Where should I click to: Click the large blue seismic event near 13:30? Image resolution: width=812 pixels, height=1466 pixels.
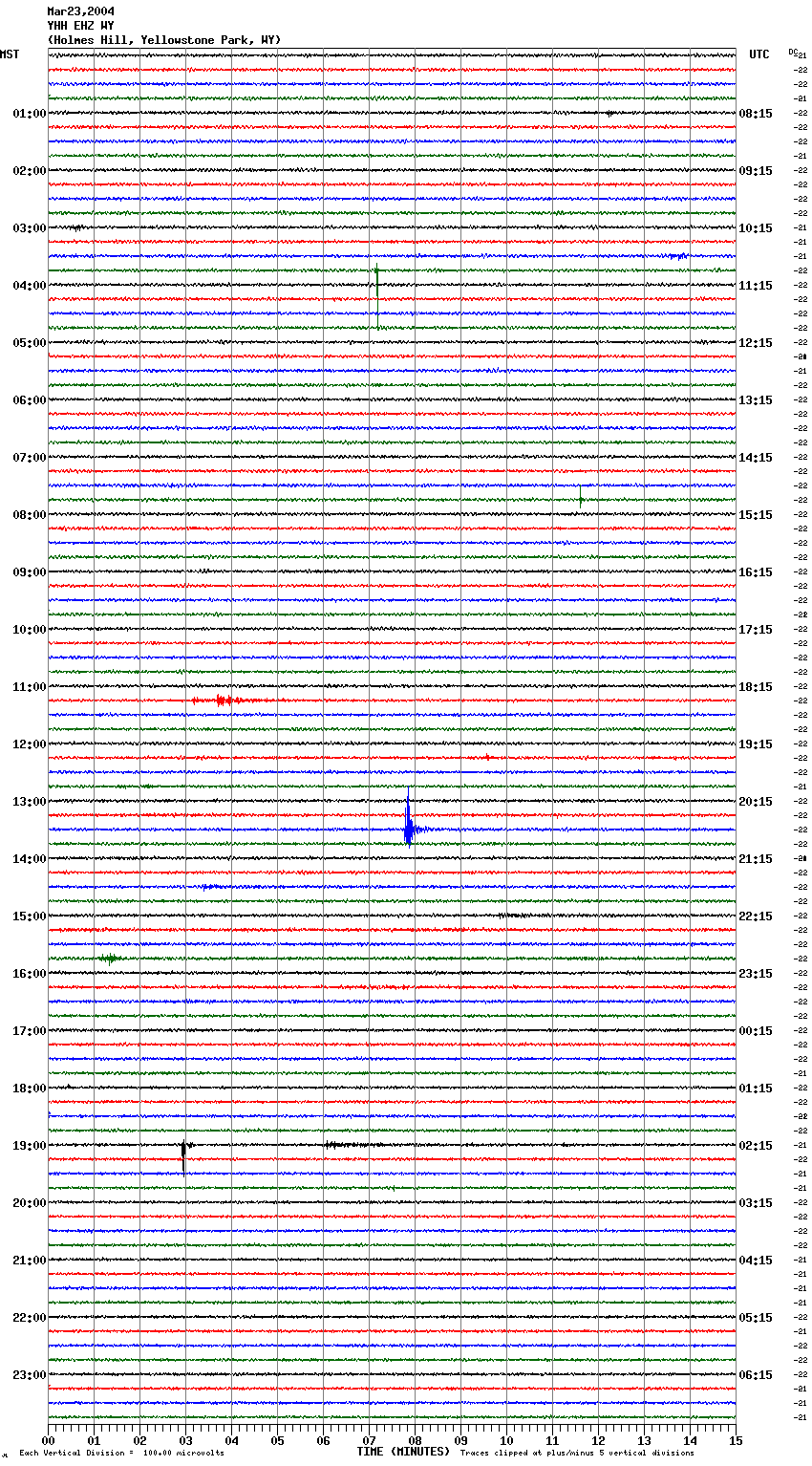click(x=409, y=822)
